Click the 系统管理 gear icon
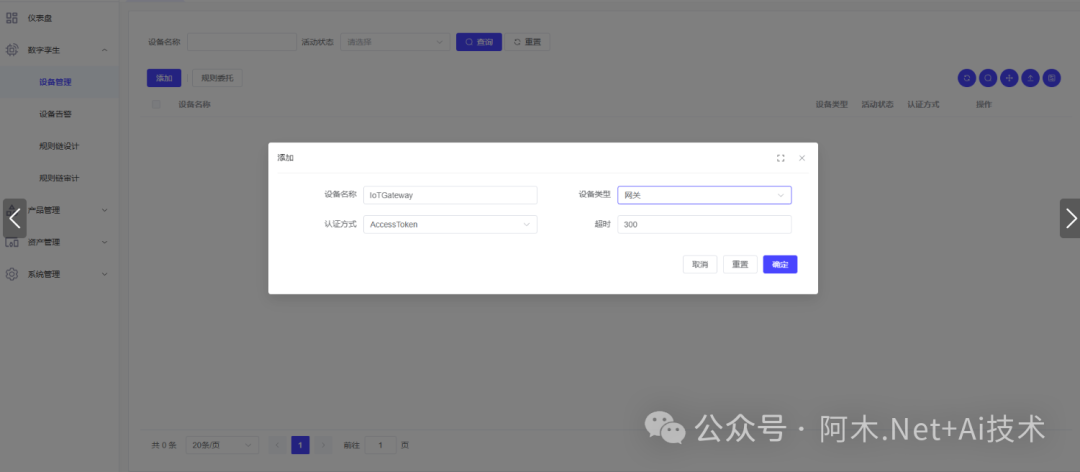The width and height of the screenshot is (1080, 472). 12,274
